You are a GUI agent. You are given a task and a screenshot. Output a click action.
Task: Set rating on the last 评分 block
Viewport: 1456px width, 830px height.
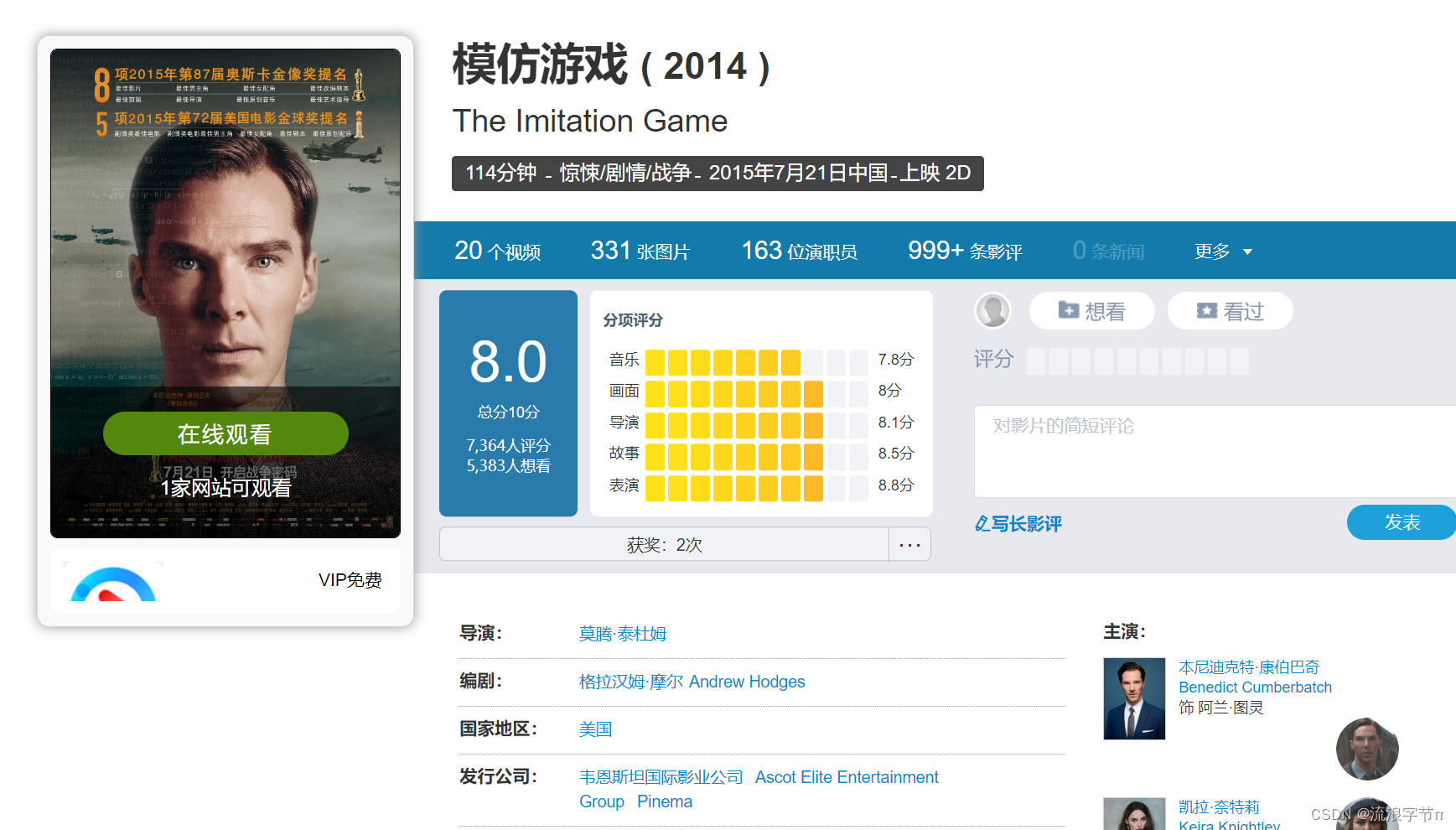pyautogui.click(x=1240, y=361)
